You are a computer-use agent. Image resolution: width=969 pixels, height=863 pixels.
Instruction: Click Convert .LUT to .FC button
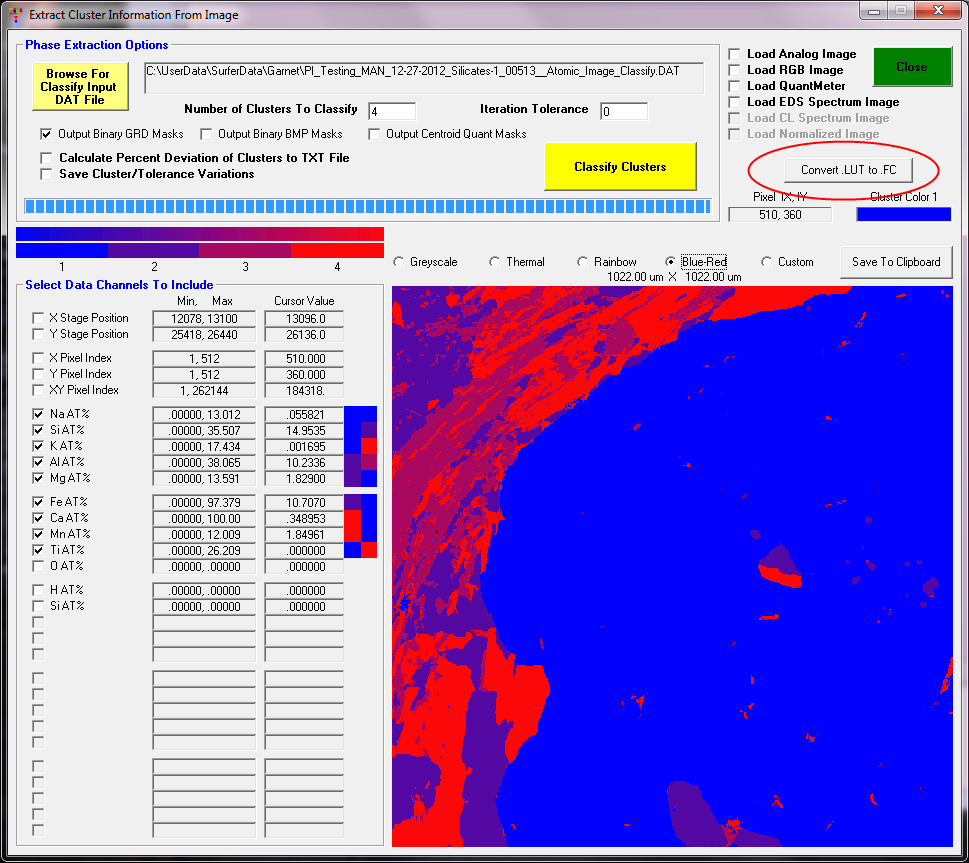(x=848, y=170)
